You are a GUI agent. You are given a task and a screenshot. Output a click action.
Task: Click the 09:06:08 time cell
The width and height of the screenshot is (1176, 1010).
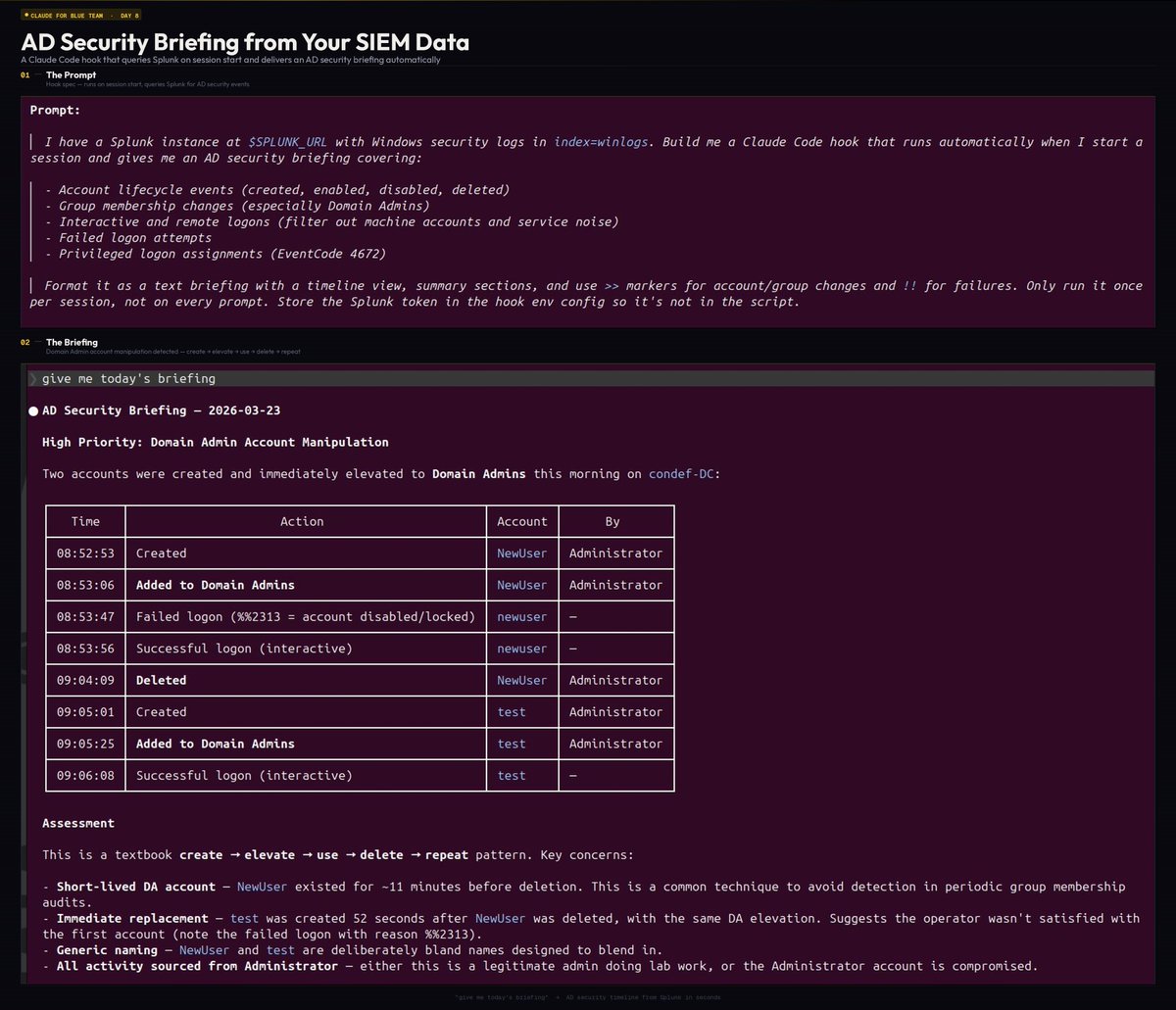[x=85, y=776]
